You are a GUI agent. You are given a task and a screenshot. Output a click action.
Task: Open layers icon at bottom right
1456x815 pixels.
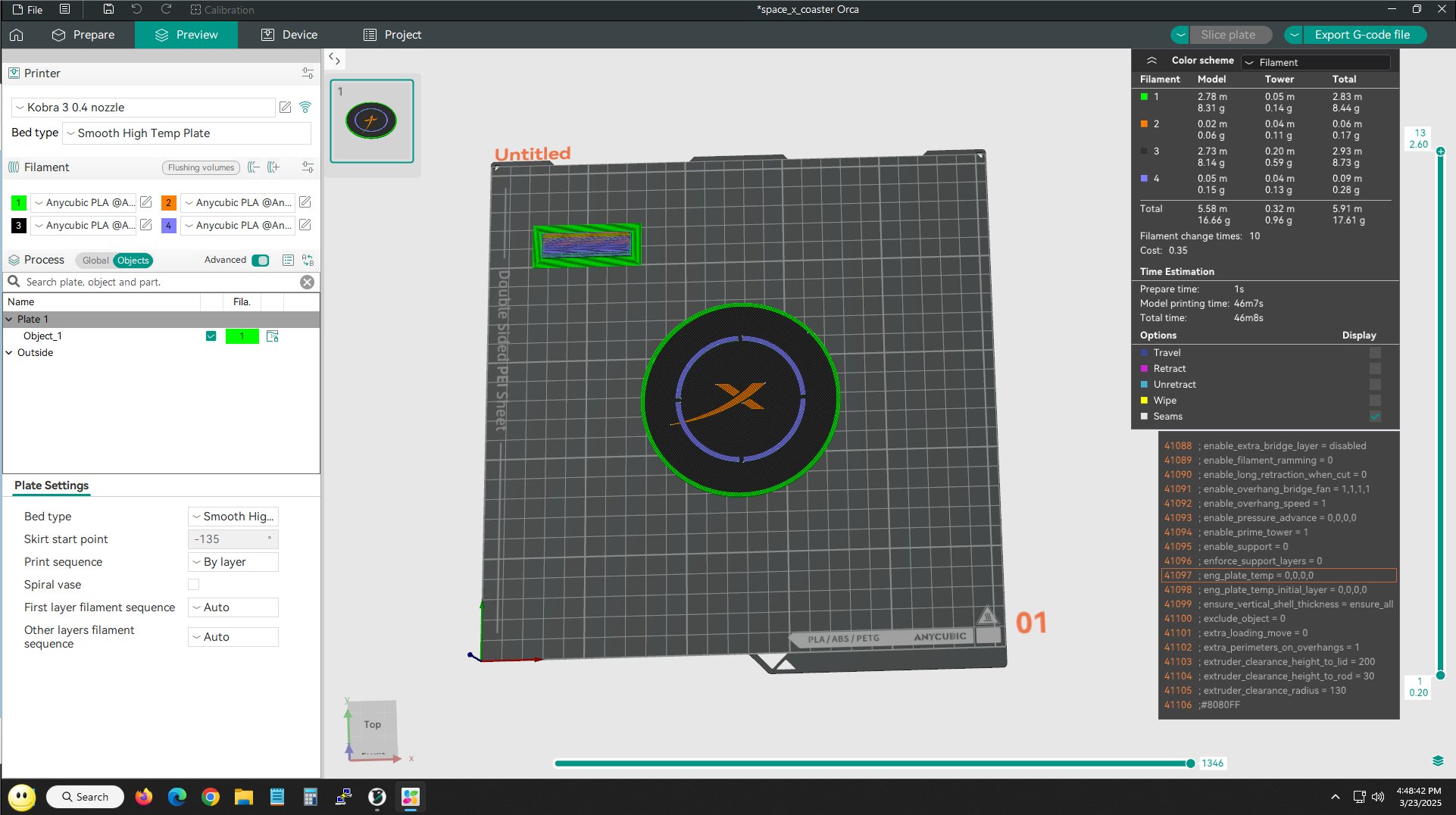tap(1437, 760)
